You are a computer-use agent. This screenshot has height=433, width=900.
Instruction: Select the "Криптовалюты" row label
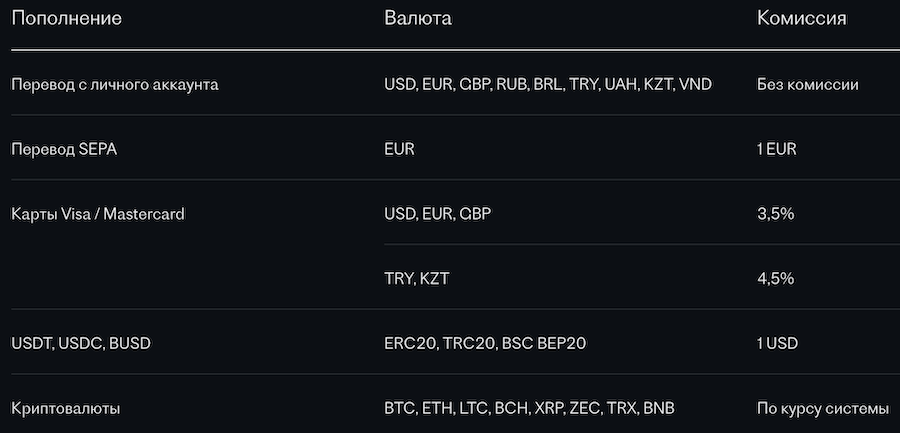click(x=66, y=408)
